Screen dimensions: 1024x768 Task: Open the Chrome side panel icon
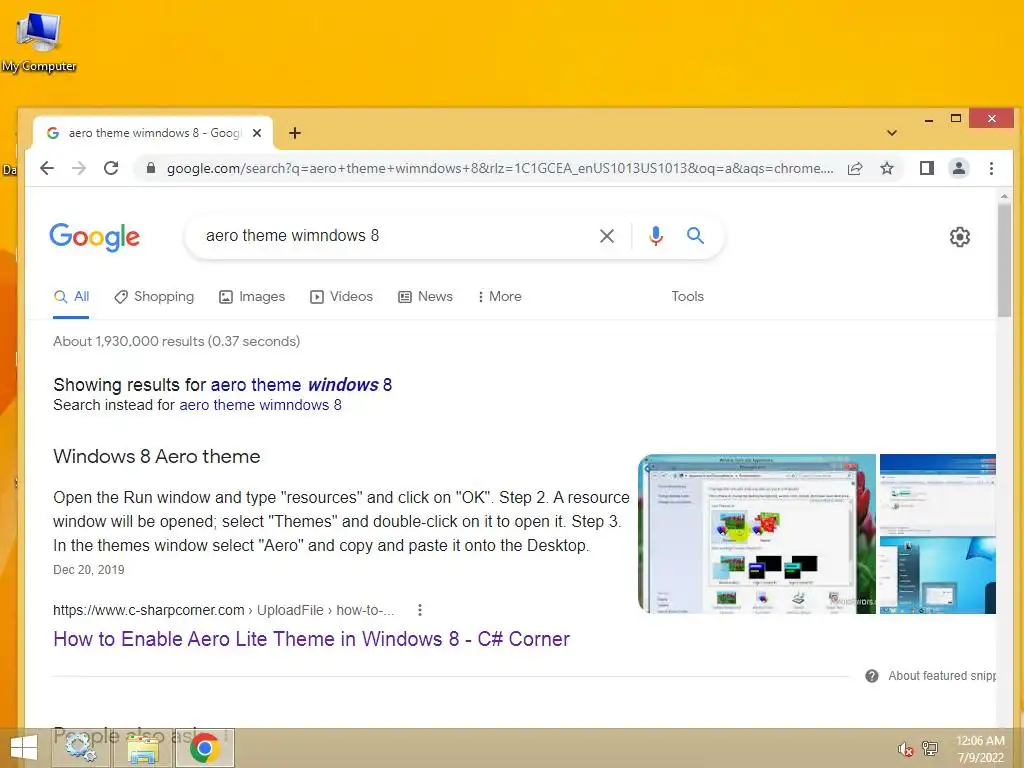click(927, 168)
